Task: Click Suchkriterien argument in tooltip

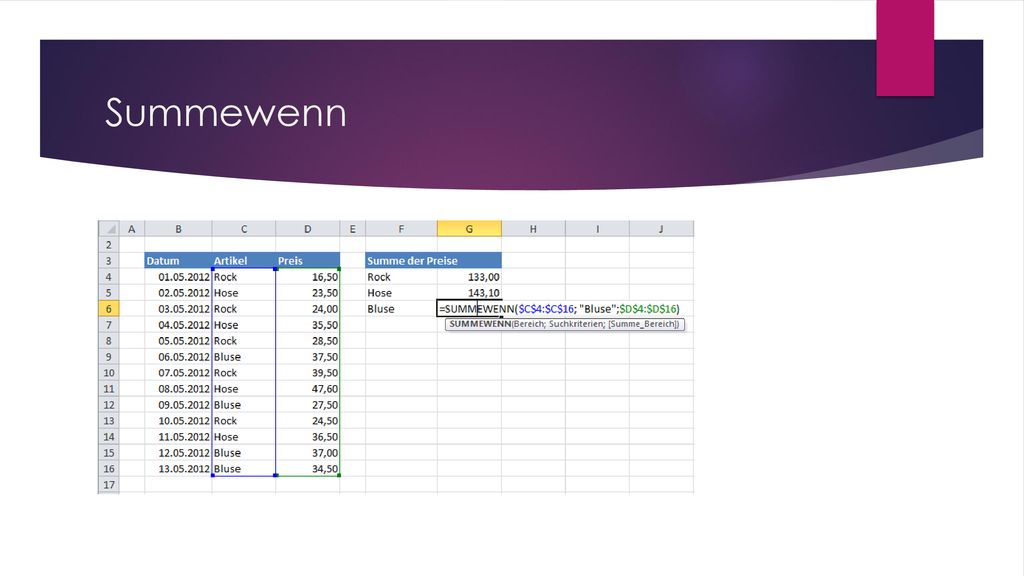Action: pos(576,324)
